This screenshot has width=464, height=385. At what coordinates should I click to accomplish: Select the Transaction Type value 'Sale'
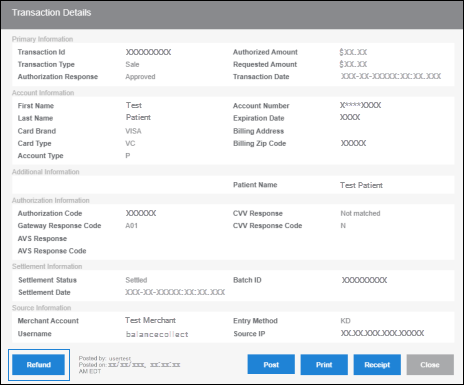pos(132,64)
